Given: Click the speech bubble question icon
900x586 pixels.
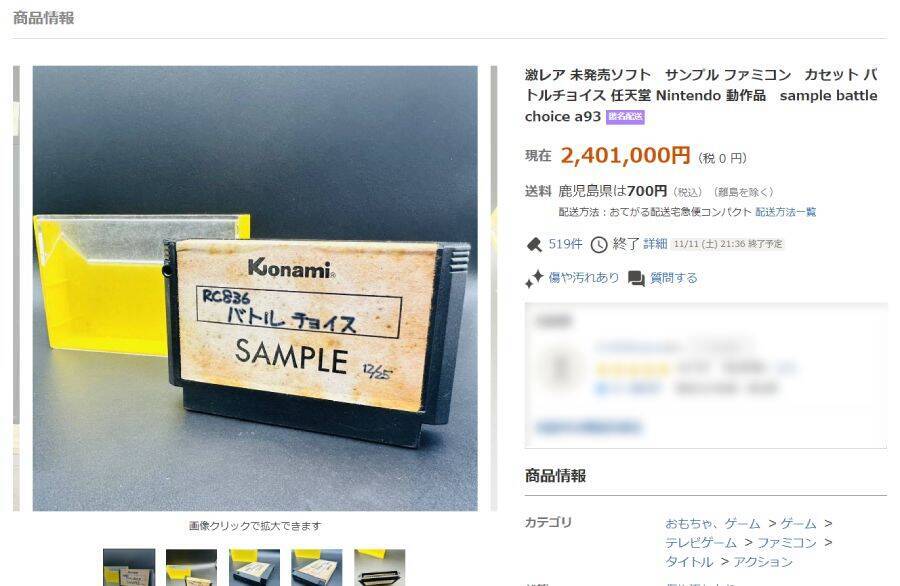Looking at the screenshot, I should [636, 278].
